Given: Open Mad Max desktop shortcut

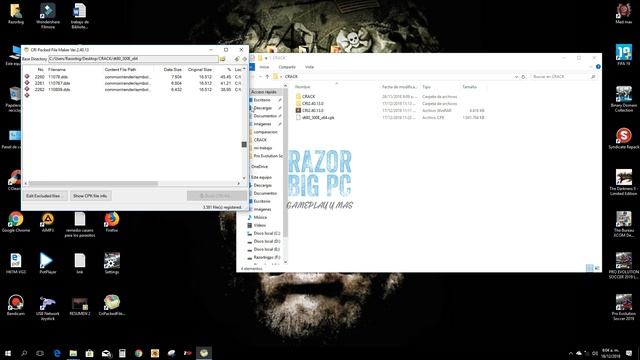Looking at the screenshot, I should pos(624,13).
